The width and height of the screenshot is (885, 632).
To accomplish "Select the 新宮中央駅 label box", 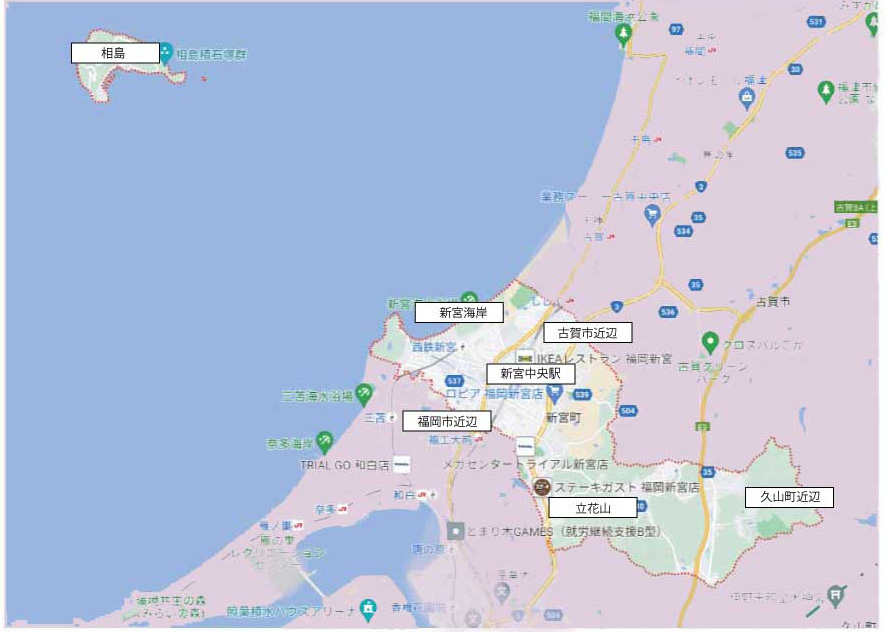I will coord(530,373).
